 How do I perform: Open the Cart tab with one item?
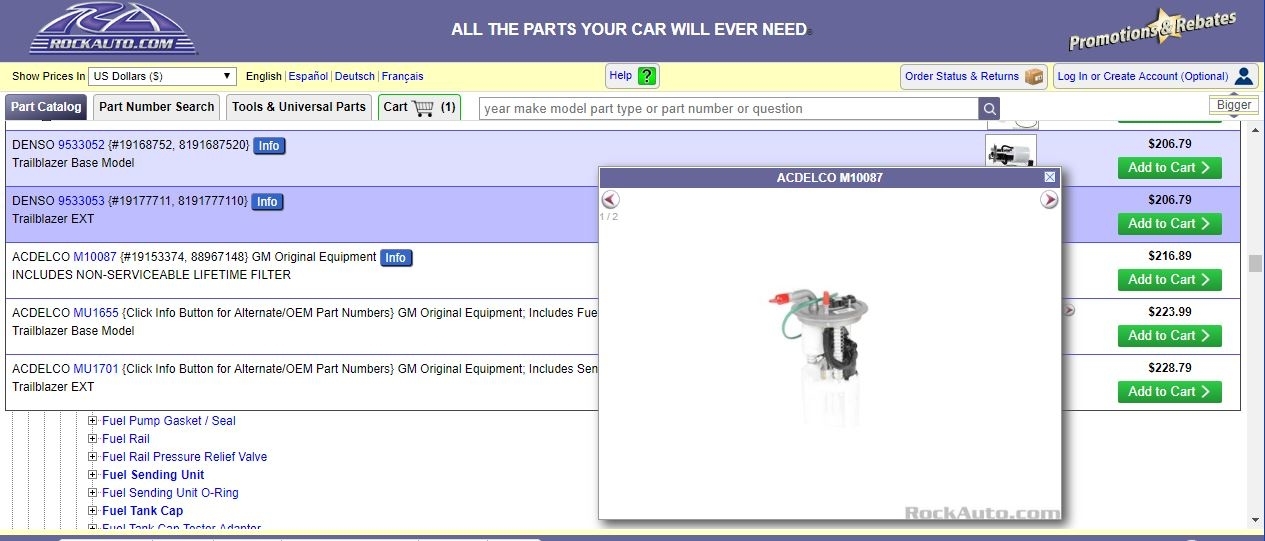[419, 107]
